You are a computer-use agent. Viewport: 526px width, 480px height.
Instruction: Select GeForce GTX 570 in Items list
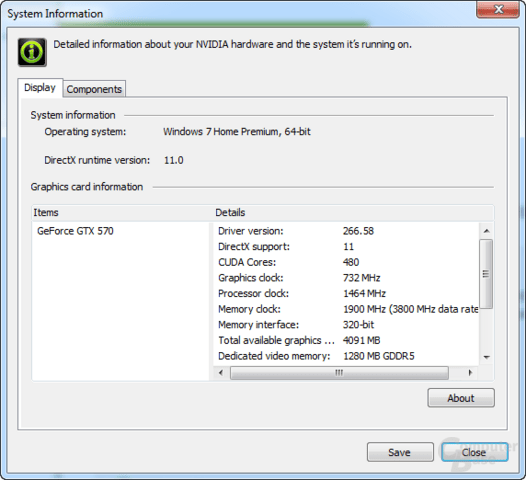pyautogui.click(x=75, y=231)
